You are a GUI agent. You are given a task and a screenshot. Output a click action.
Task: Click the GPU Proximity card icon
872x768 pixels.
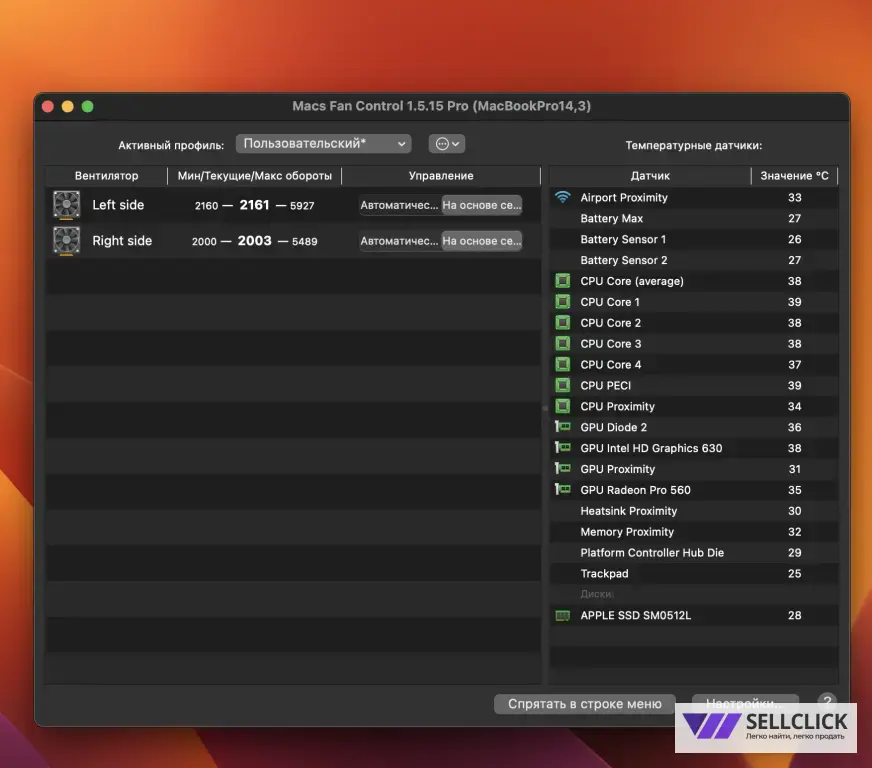coord(563,469)
